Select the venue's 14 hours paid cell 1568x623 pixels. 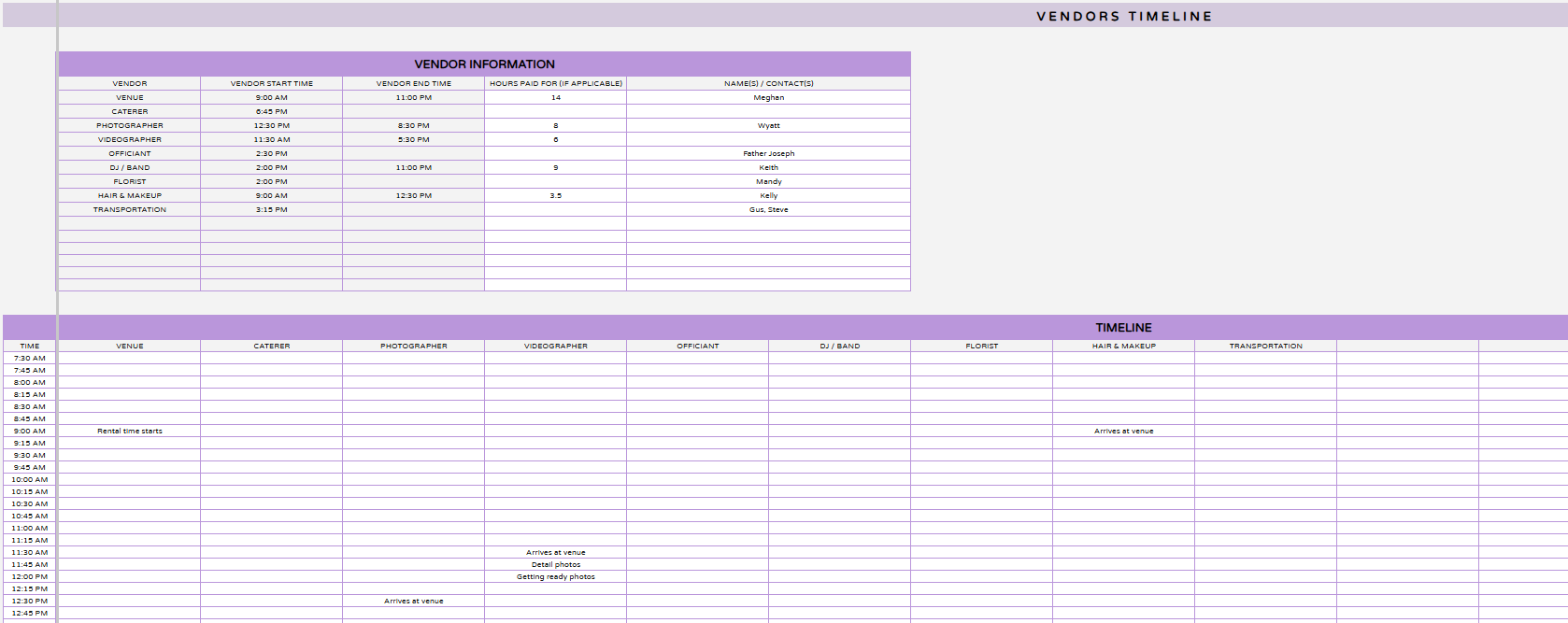555,97
